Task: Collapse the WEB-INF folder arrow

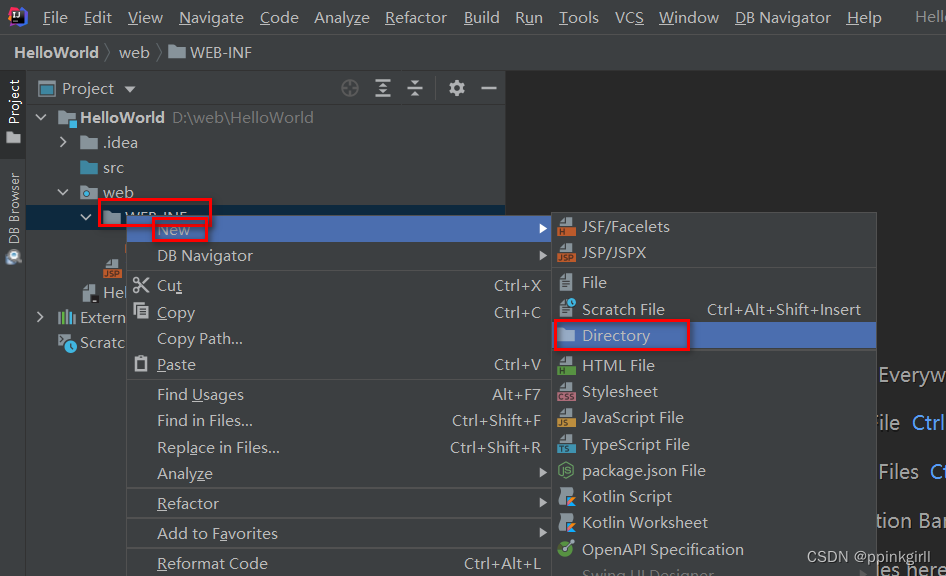Action: 86,217
